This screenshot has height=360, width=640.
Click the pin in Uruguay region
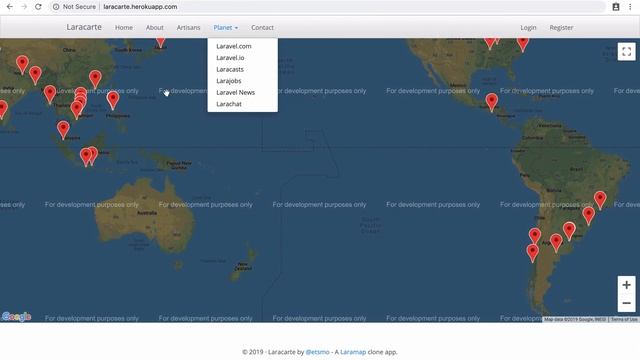[569, 231]
